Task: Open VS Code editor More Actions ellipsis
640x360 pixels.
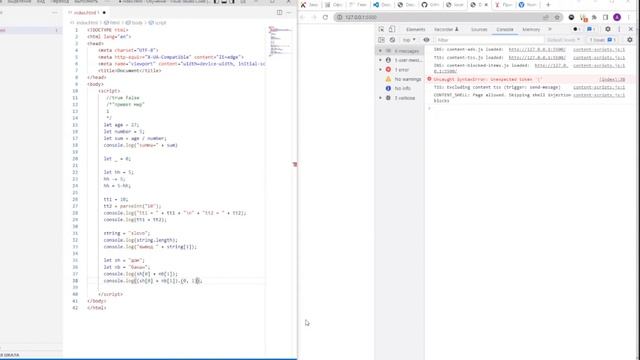Action: pyautogui.click(x=289, y=12)
